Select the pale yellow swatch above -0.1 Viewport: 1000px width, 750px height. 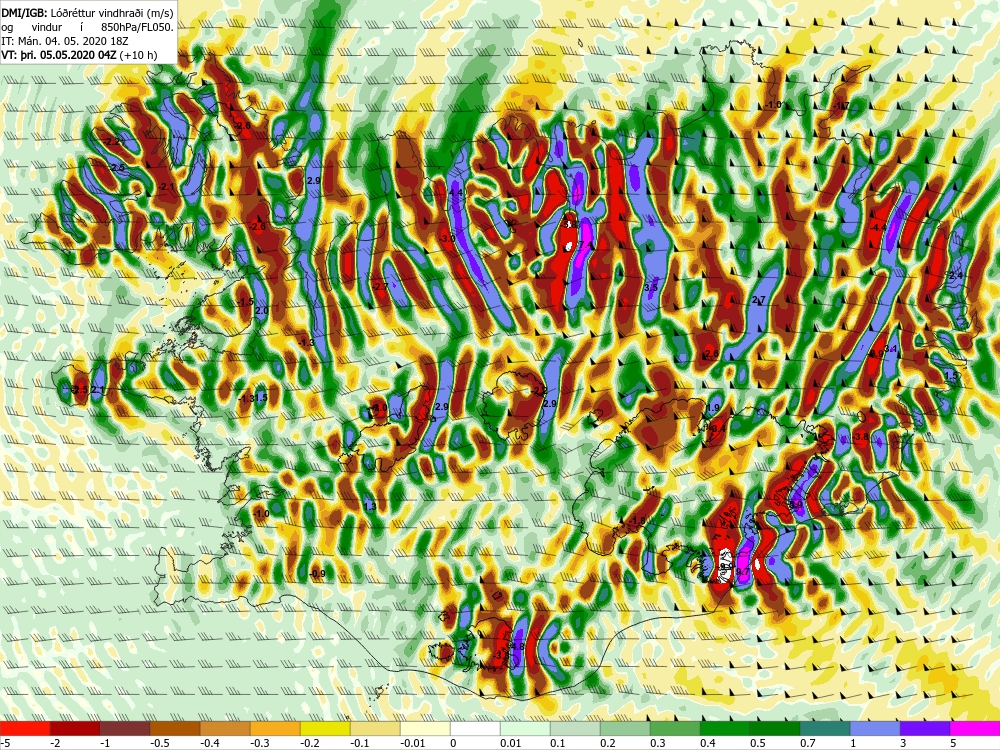click(x=375, y=728)
